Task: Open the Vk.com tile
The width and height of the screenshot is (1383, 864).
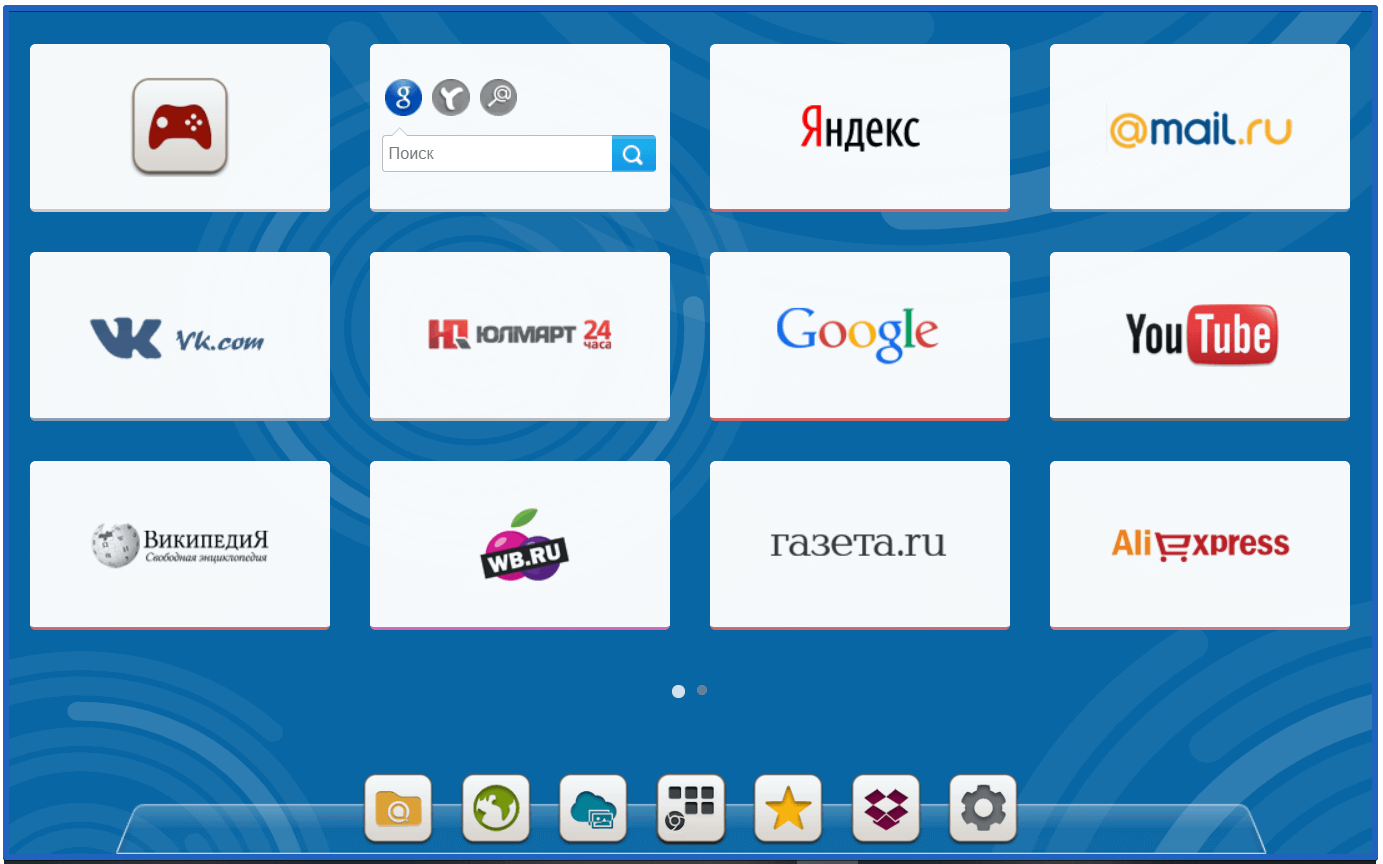Action: (x=180, y=336)
